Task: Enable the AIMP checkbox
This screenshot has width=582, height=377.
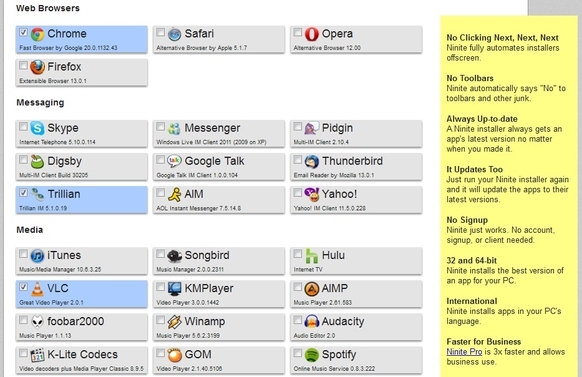Action: [298, 287]
